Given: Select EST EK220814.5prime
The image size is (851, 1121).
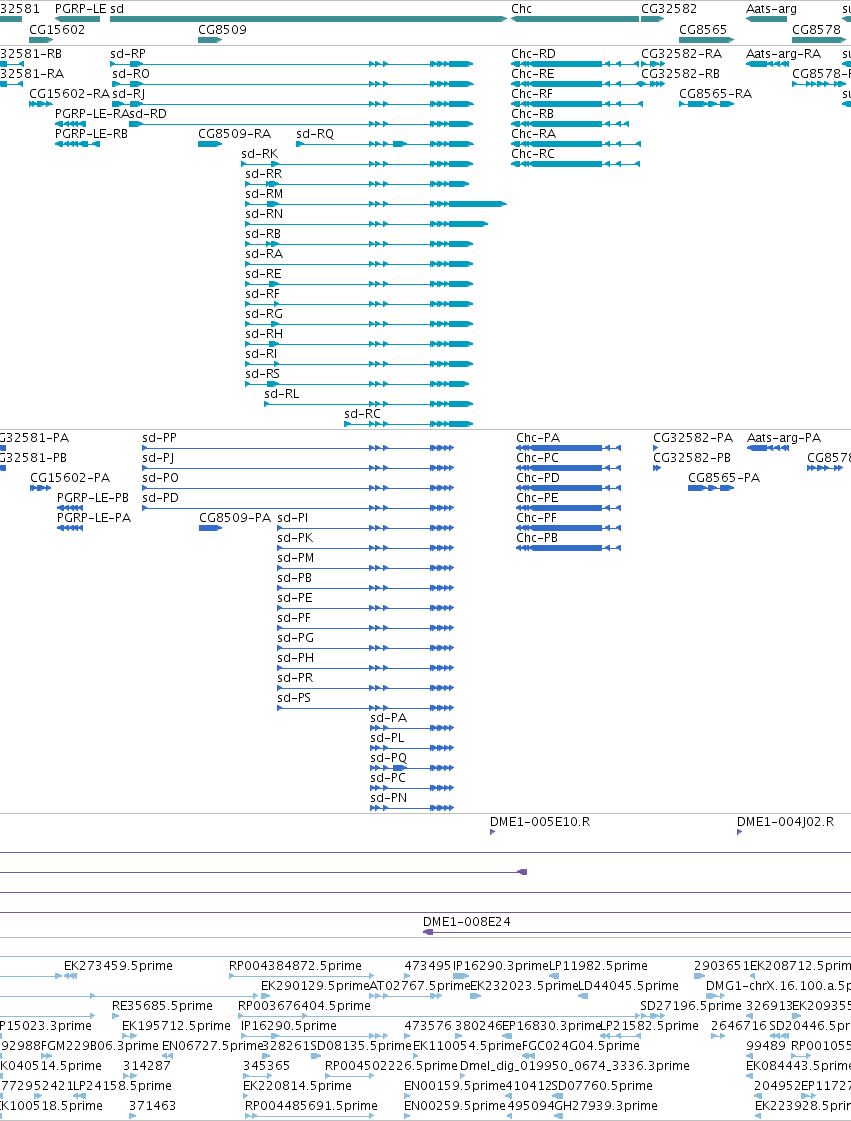Looking at the screenshot, I should (x=297, y=1086).
